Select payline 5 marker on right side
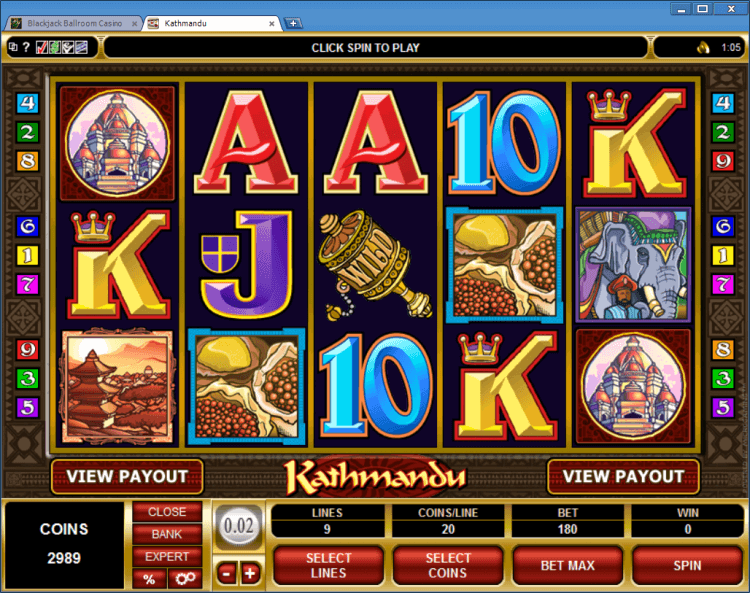 723,407
